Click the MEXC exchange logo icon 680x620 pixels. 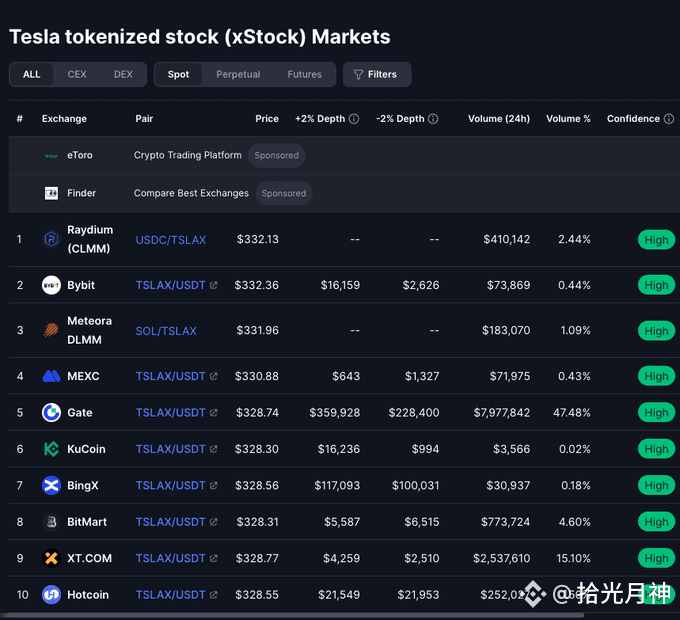tap(51, 376)
